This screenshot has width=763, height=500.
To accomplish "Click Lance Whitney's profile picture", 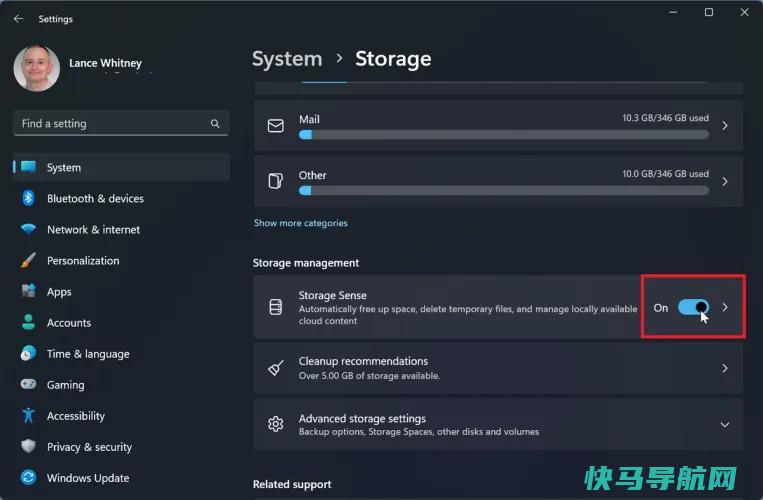I will click(37, 68).
